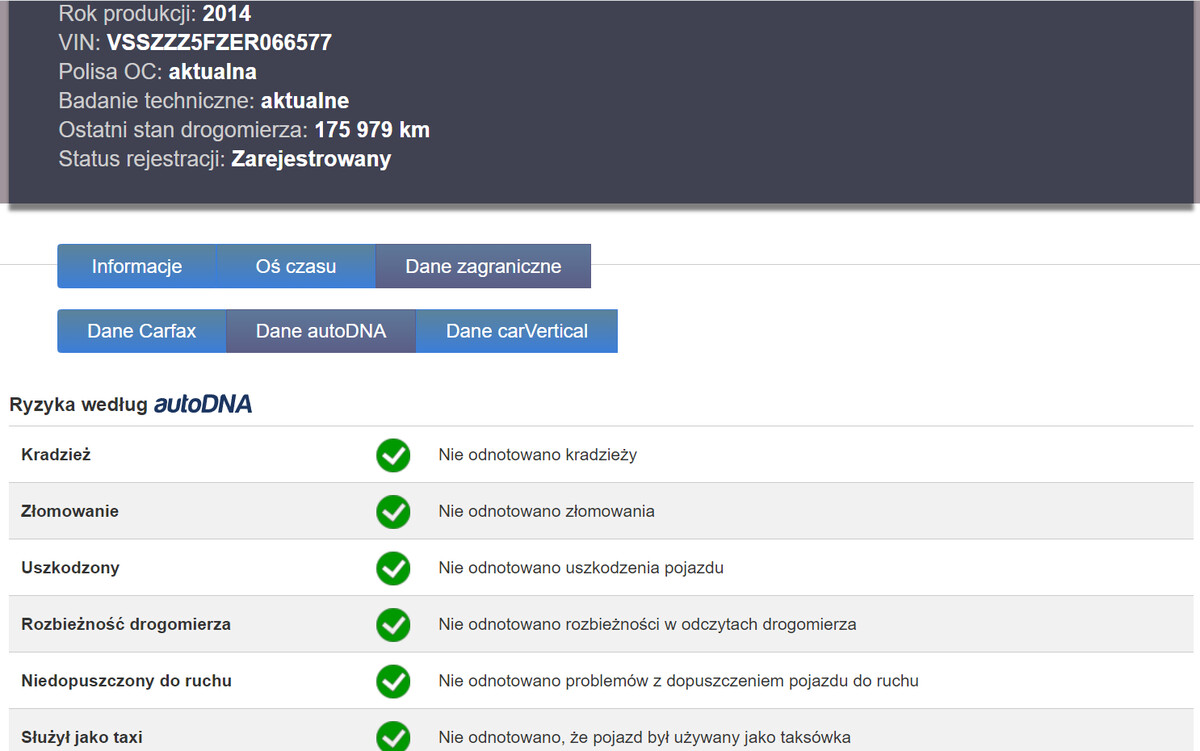Click the Służył jako taxi row label
The width and height of the screenshot is (1200, 751).
coord(82,737)
